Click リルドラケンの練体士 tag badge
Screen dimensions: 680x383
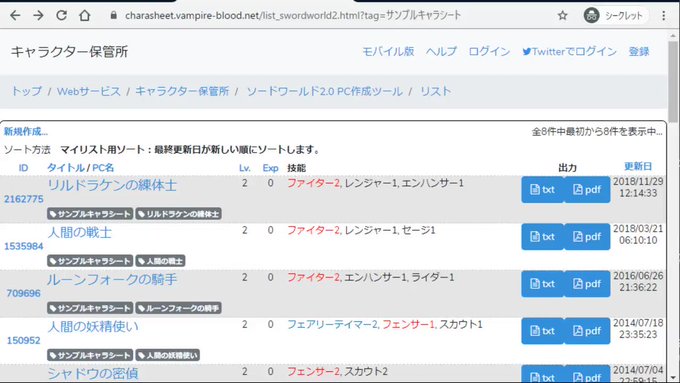[178, 214]
